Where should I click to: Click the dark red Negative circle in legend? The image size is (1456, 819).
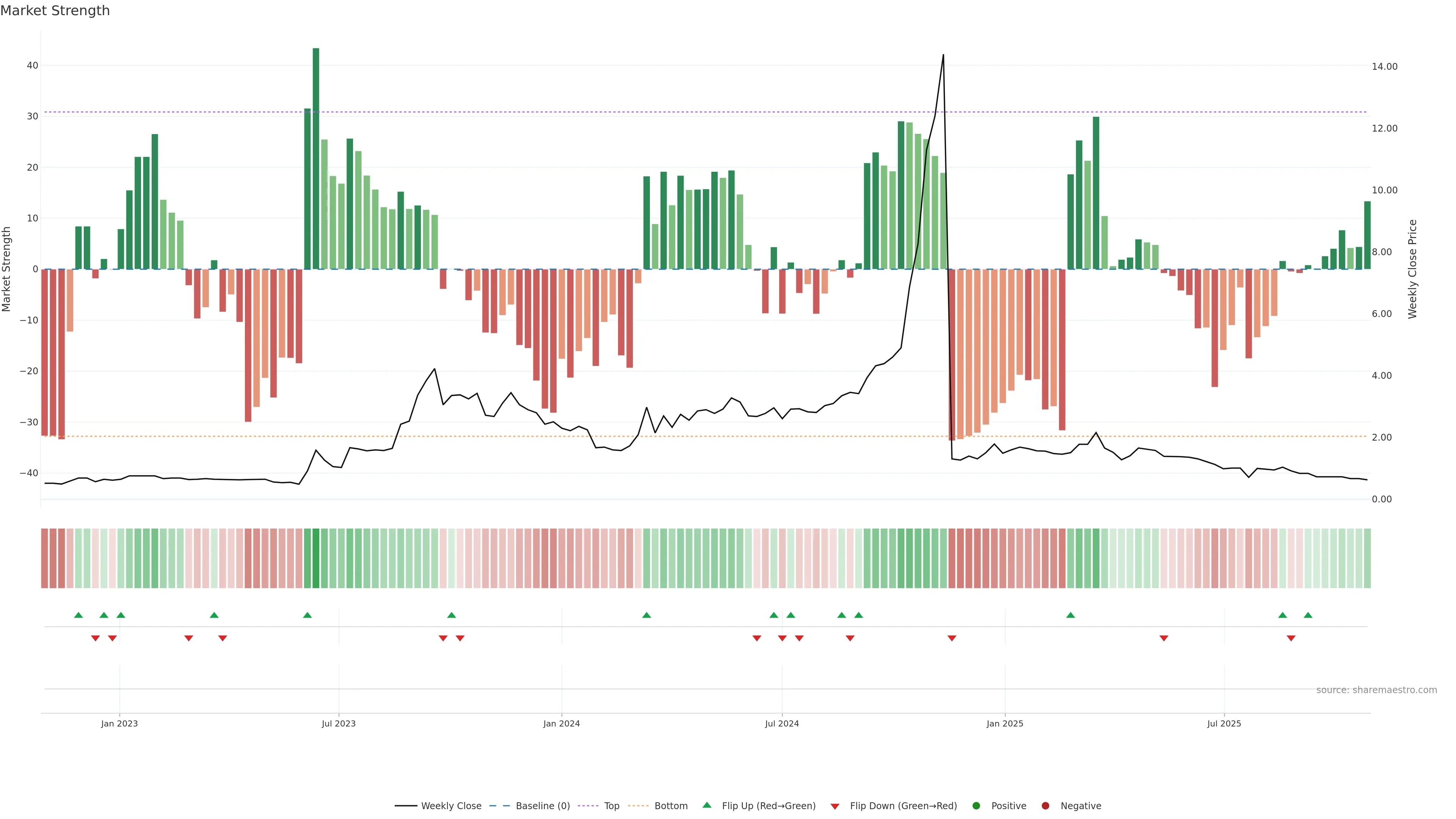[1045, 805]
